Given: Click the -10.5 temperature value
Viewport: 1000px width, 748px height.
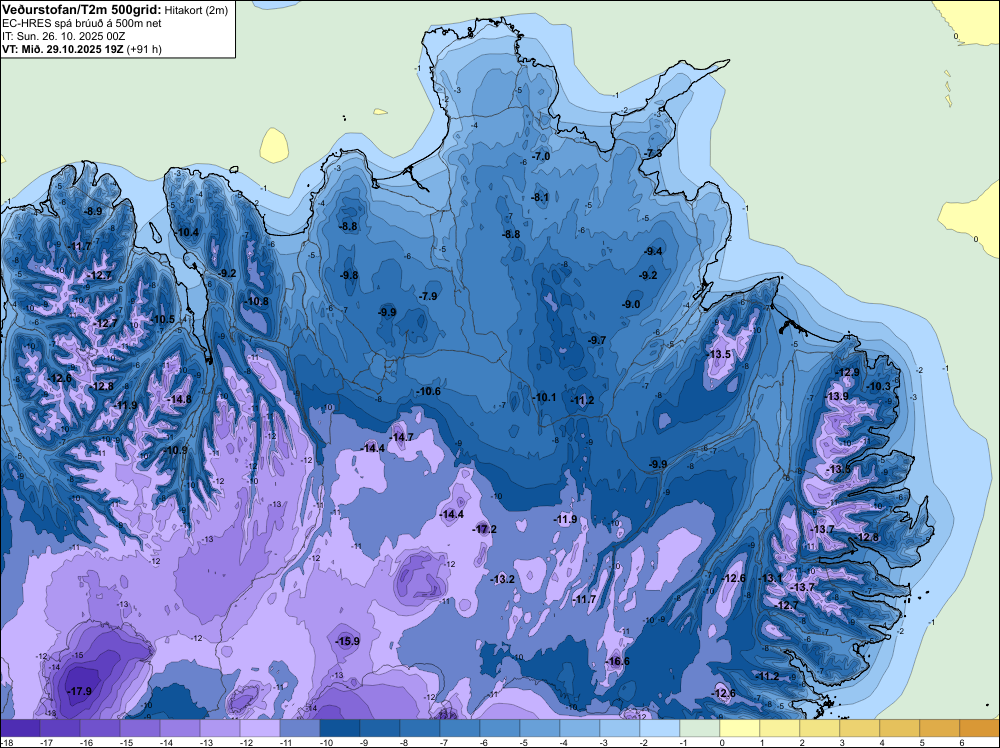Looking at the screenshot, I should [x=163, y=319].
